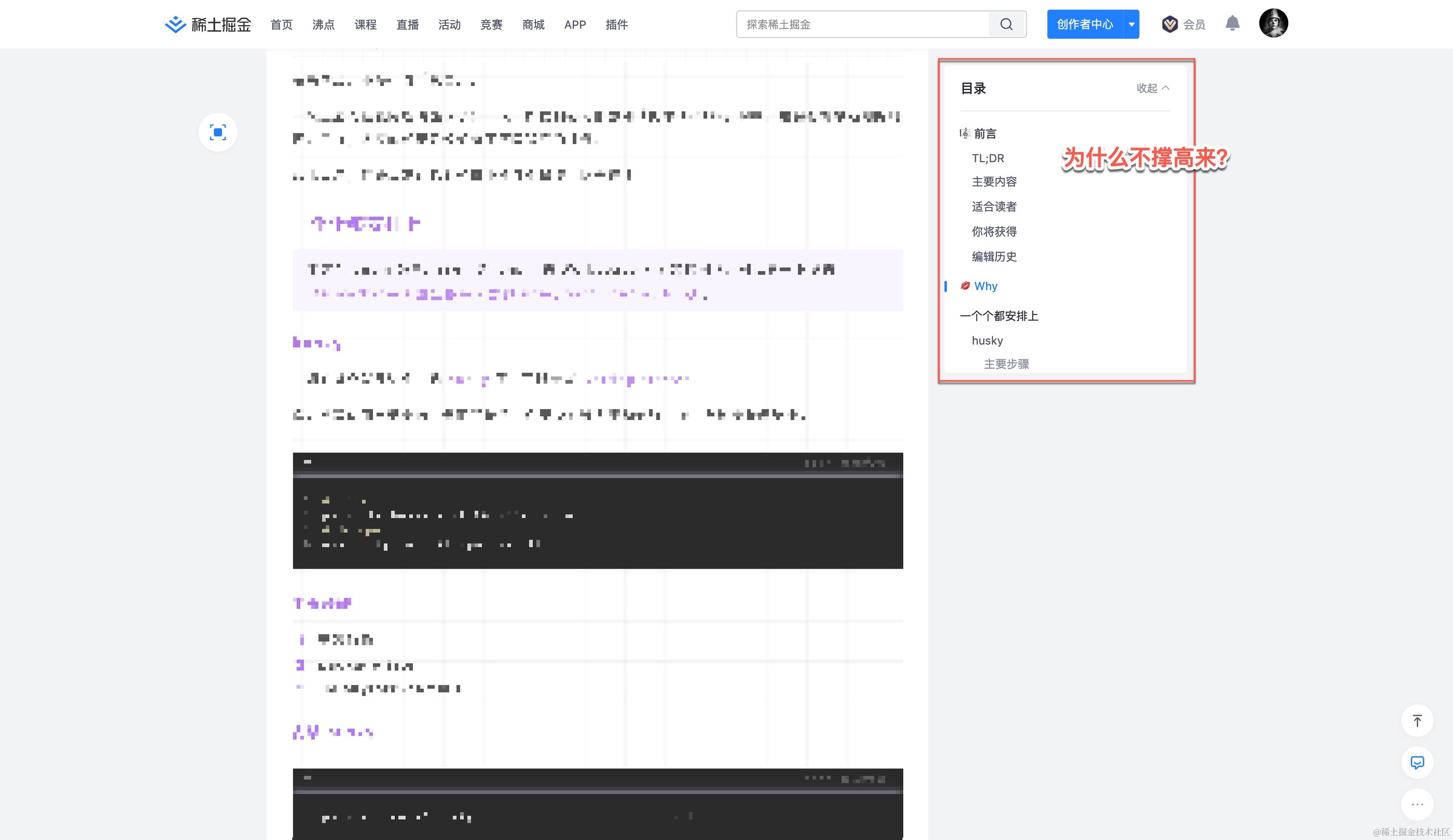Enter immersive reading mode icon
The image size is (1453, 840).
point(217,133)
